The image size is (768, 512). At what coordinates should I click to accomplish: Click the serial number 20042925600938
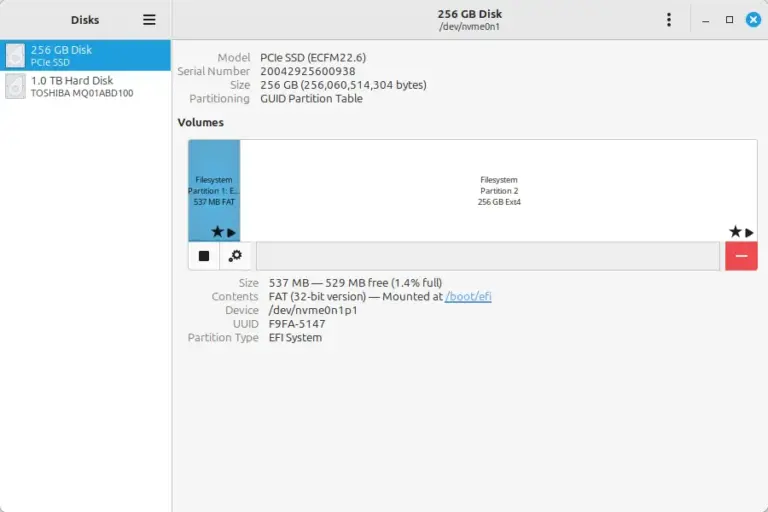point(308,71)
